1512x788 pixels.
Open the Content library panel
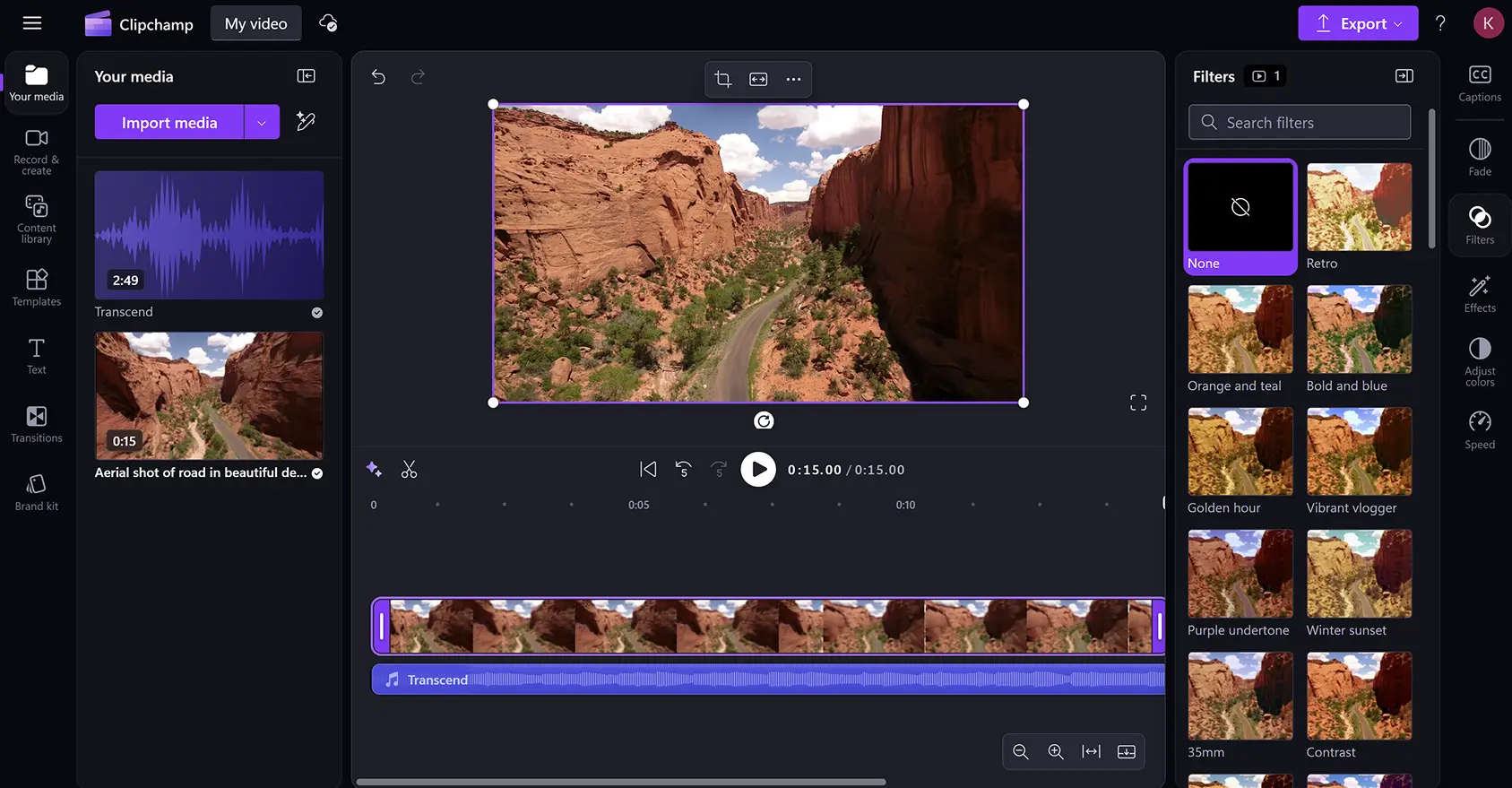tap(37, 220)
